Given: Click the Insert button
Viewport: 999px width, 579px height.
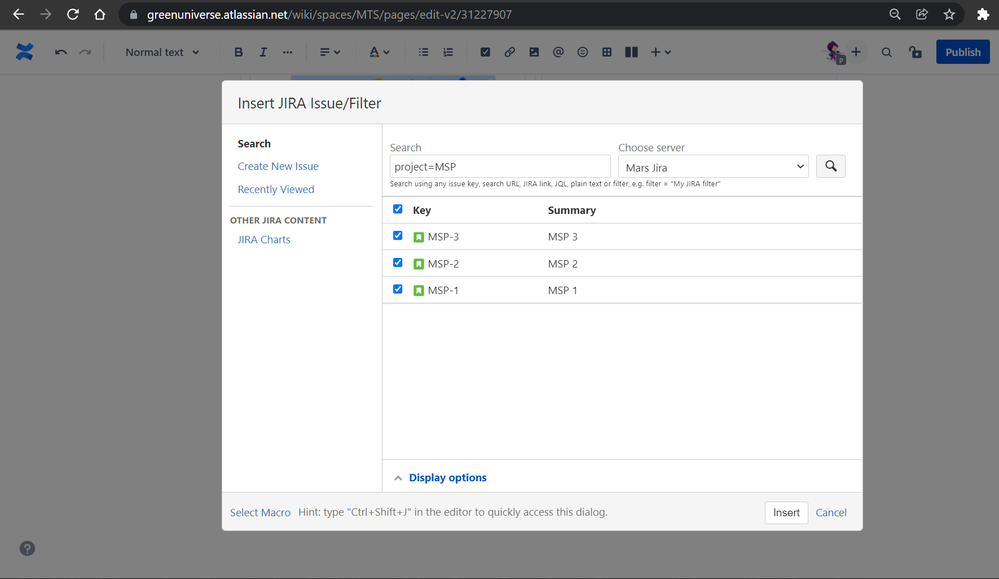Looking at the screenshot, I should 786,512.
